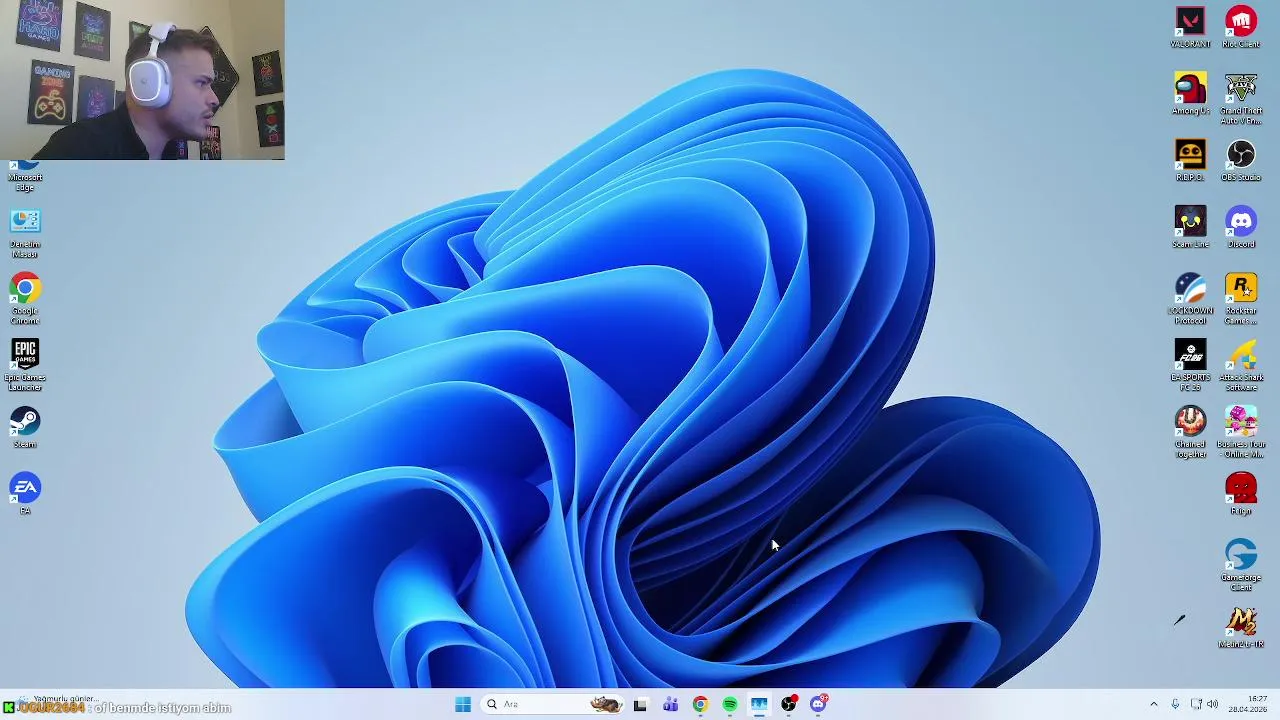
Task: Click the Discord desktop shortcut
Action: coord(1241,227)
